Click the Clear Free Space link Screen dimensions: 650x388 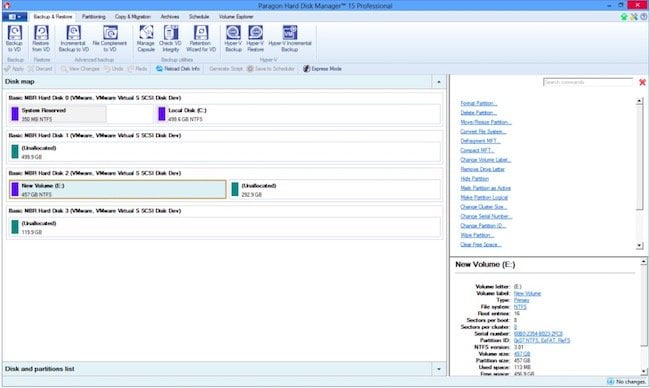tap(481, 245)
